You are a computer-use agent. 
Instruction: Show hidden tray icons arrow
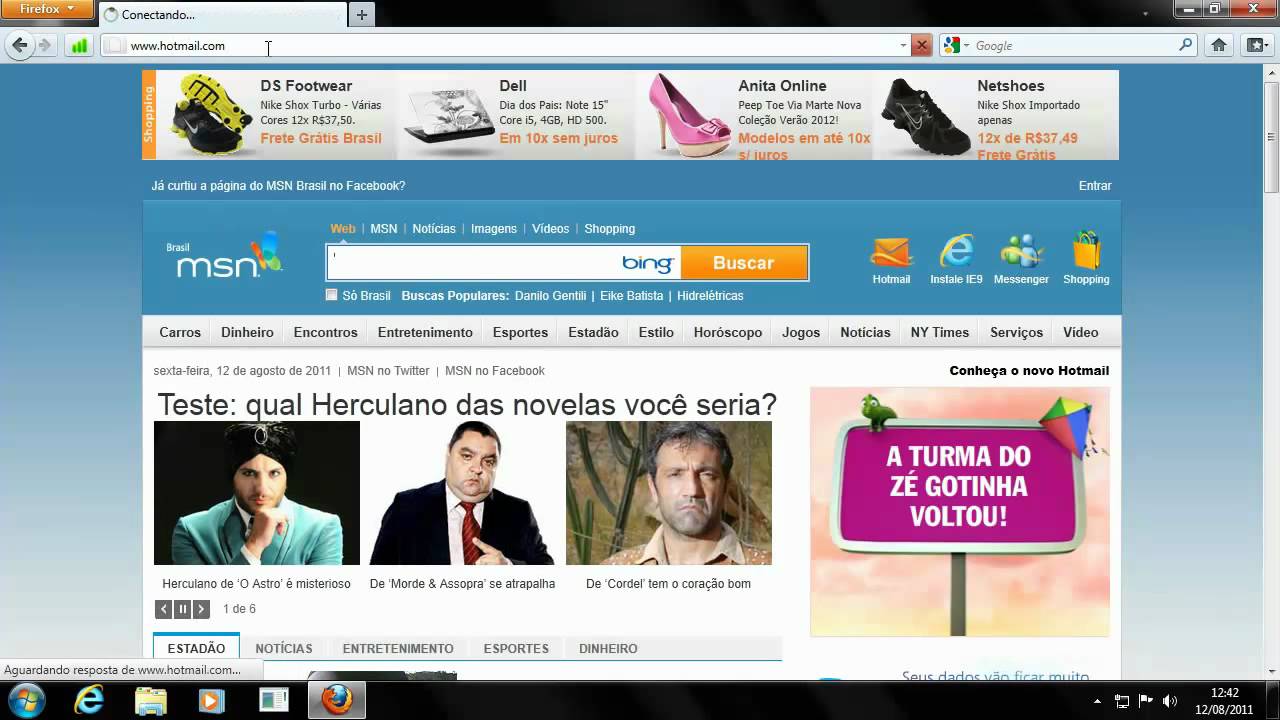1097,701
